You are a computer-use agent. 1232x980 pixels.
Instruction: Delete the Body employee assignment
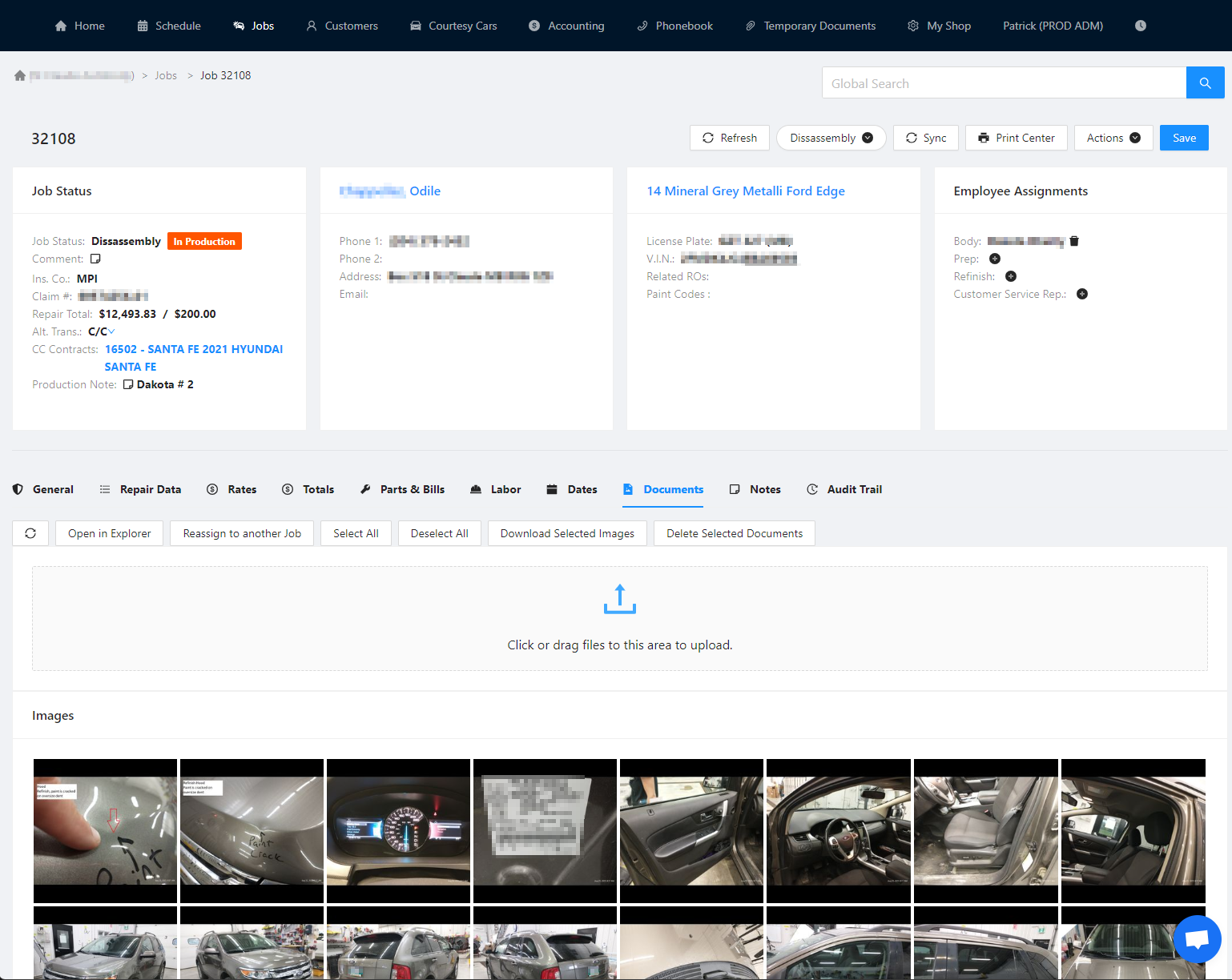(x=1074, y=240)
